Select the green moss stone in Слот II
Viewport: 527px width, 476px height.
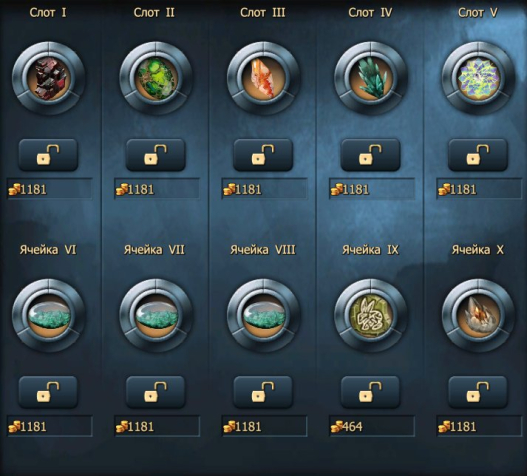point(156,78)
